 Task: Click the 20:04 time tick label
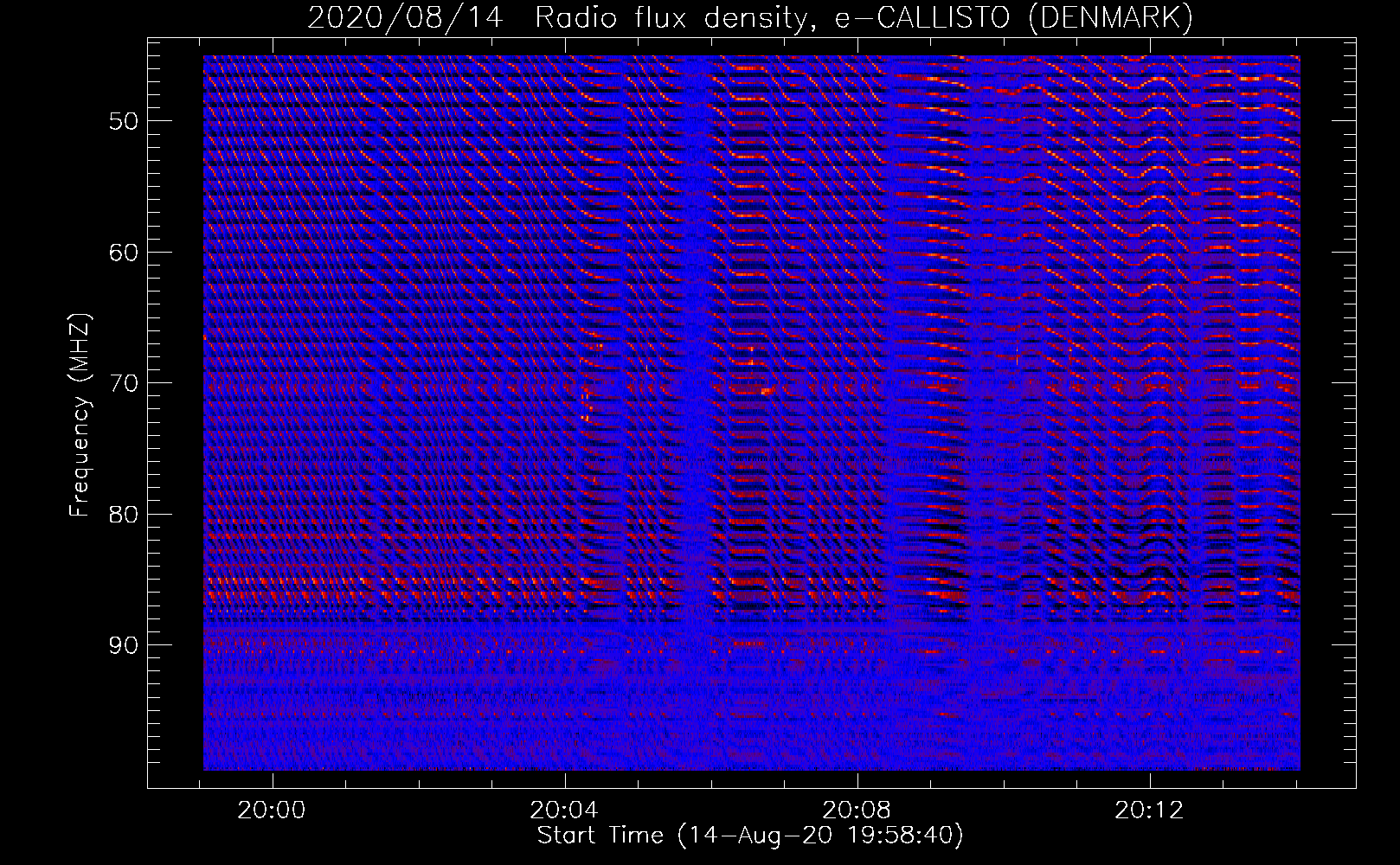(564, 811)
